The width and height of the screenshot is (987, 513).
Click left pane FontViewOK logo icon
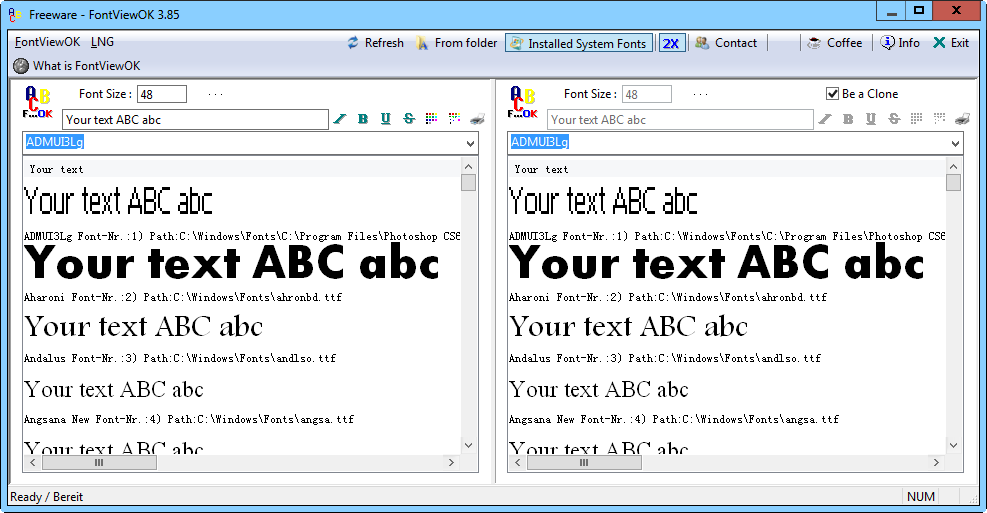click(x=37, y=103)
